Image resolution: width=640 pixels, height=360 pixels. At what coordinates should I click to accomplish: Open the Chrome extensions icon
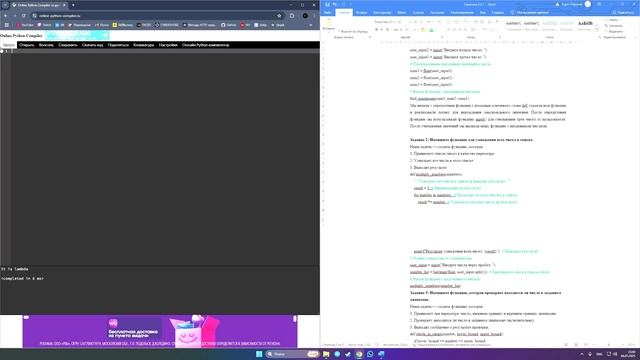pos(292,16)
